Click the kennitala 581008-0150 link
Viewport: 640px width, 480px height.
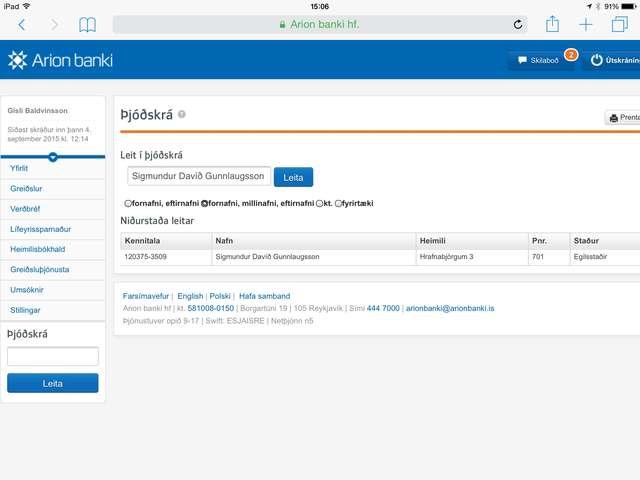tap(211, 308)
